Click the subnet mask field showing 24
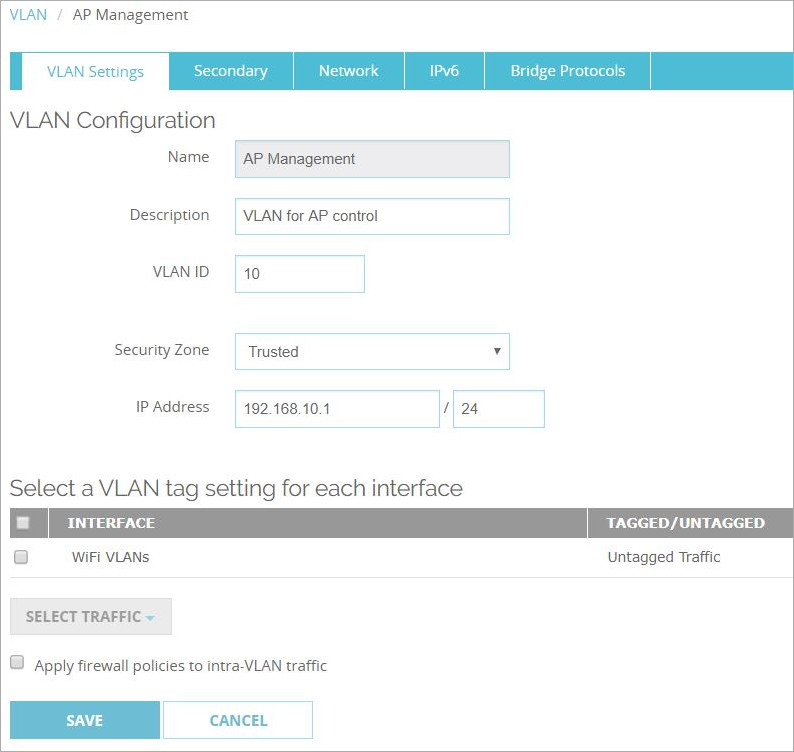This screenshot has width=794, height=752. click(x=498, y=409)
